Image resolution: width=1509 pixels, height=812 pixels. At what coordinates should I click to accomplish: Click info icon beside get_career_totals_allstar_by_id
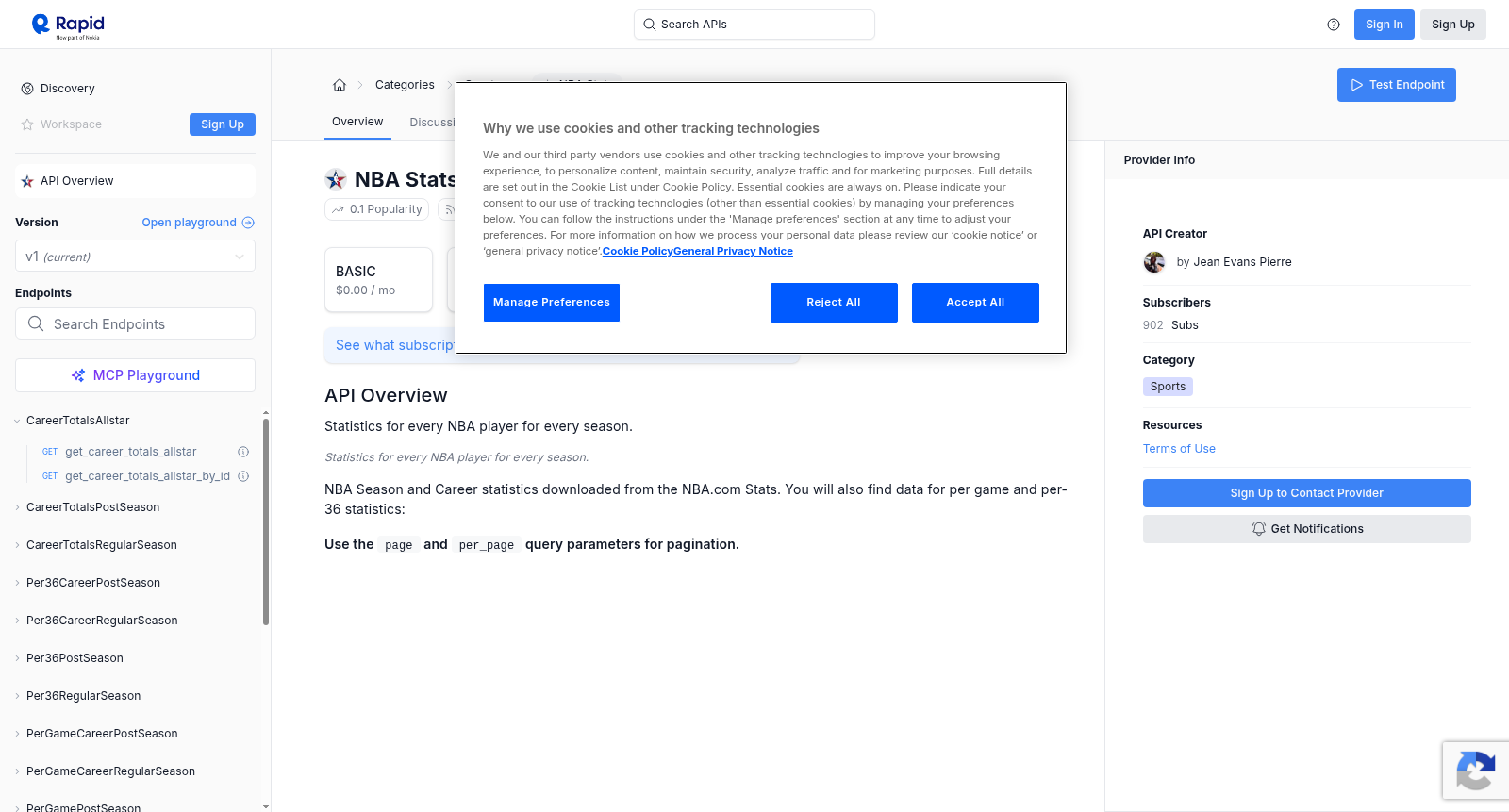click(243, 476)
